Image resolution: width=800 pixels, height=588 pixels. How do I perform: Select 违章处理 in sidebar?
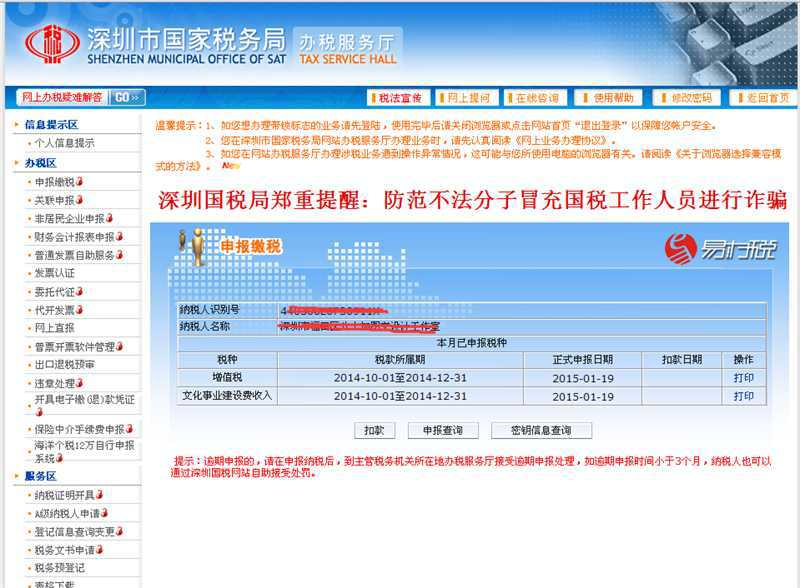click(54, 383)
